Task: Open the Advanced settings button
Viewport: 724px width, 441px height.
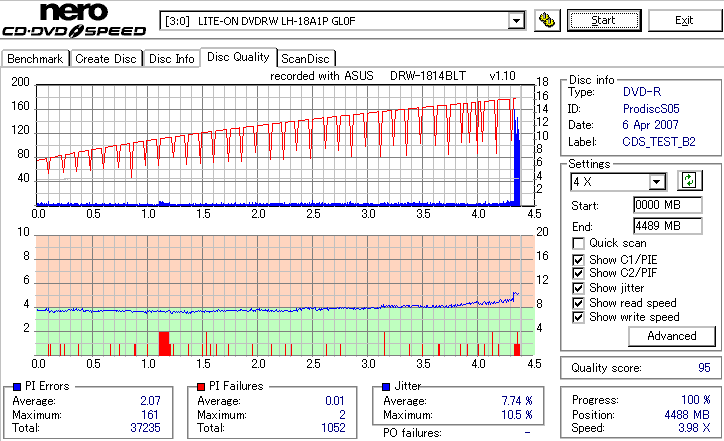Action: coord(671,336)
